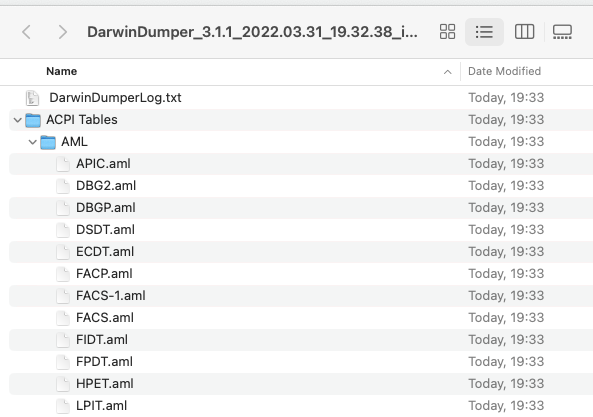This screenshot has height=417, width=593.
Task: Select the ACPI Tables folder row
Action: coord(301,120)
